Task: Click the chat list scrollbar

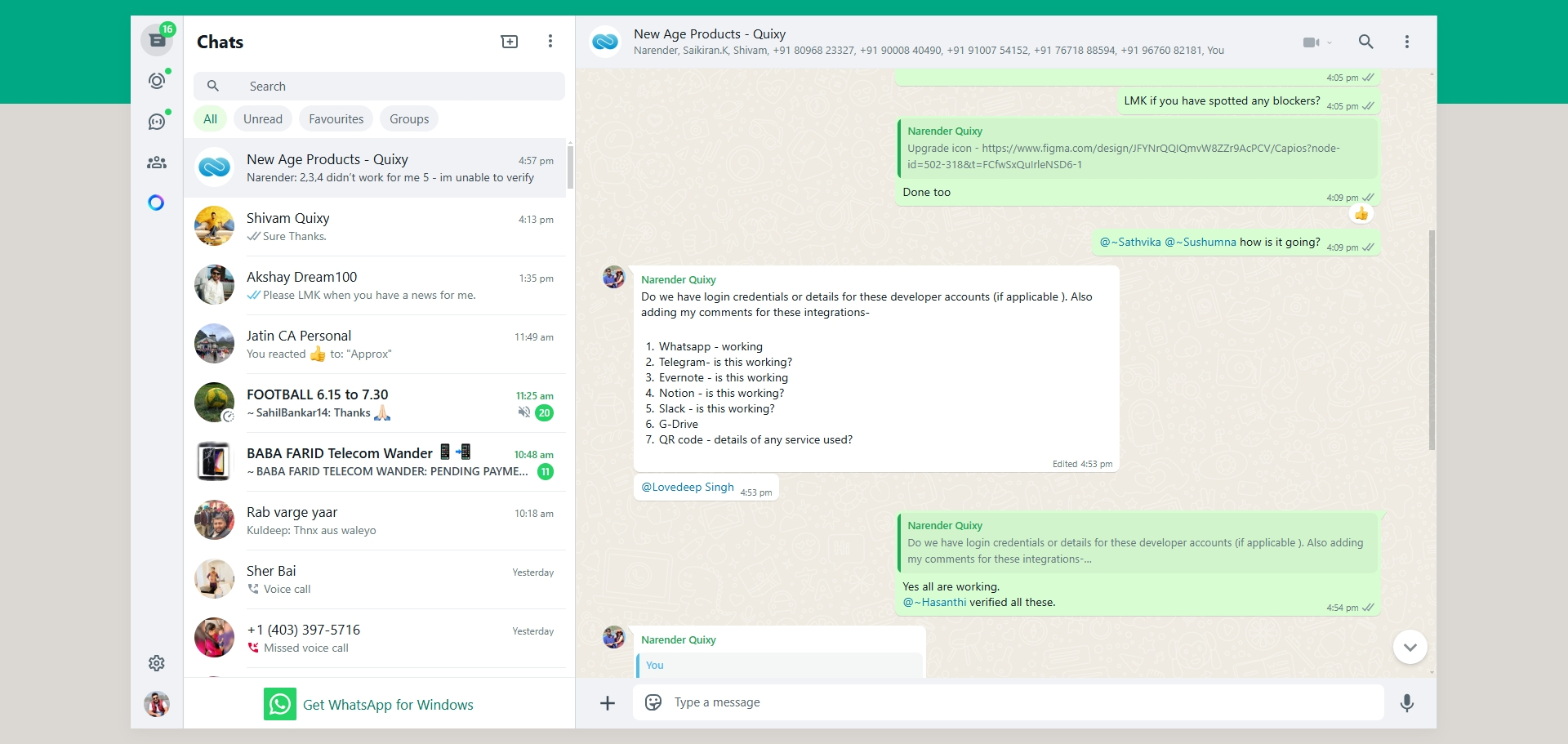Action: [570, 167]
